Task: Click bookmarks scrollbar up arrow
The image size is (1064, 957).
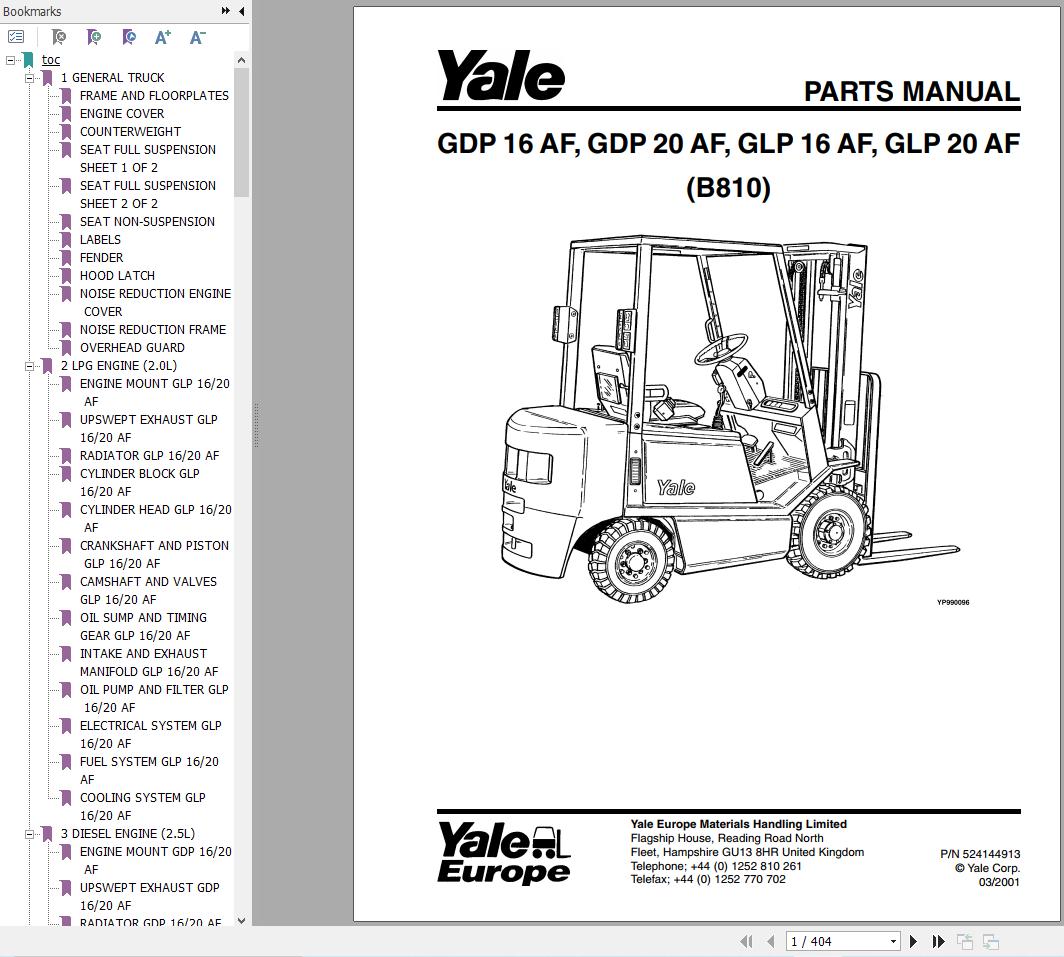Action: point(242,60)
